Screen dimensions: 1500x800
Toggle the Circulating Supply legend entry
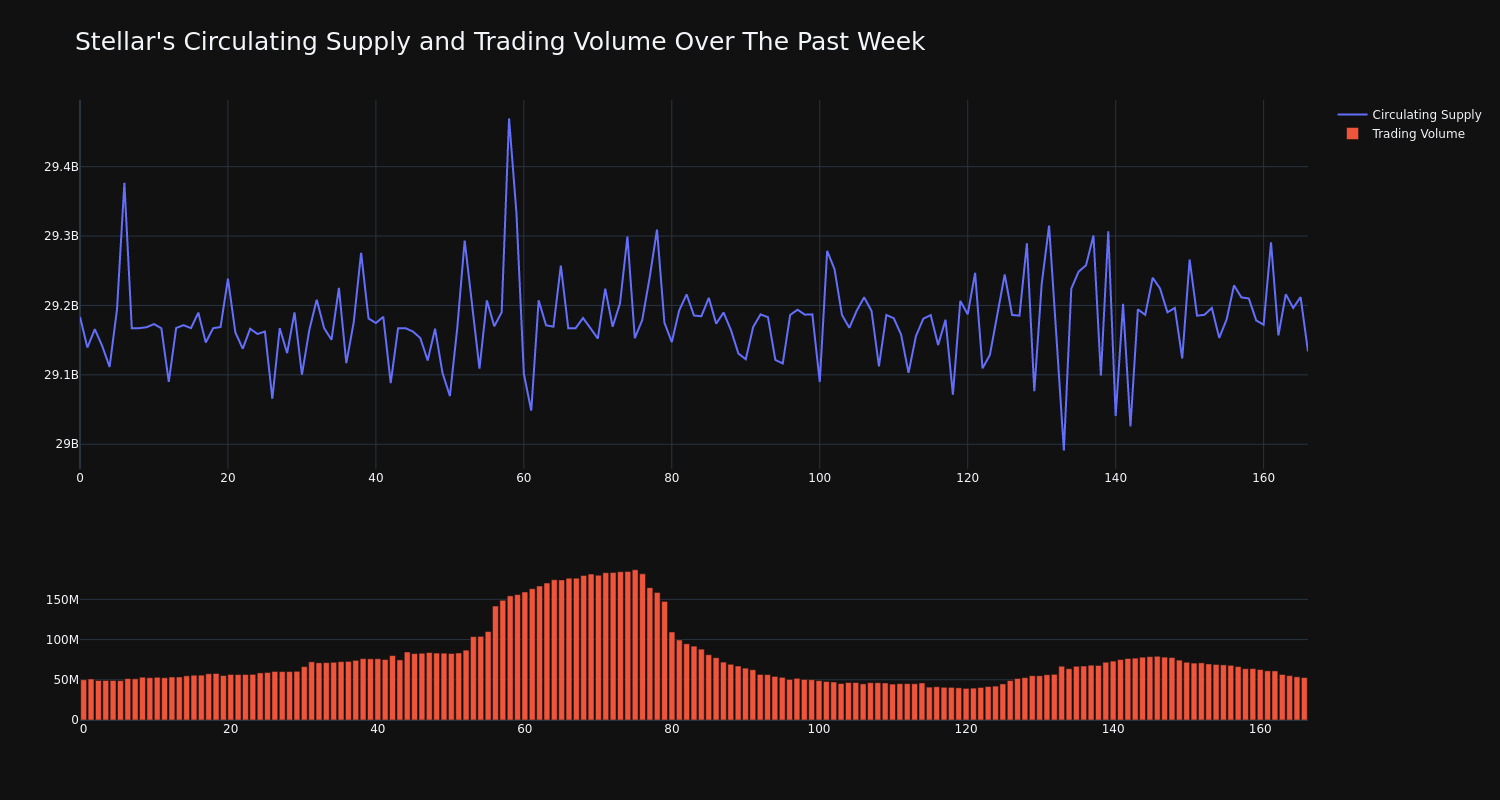pos(1409,115)
